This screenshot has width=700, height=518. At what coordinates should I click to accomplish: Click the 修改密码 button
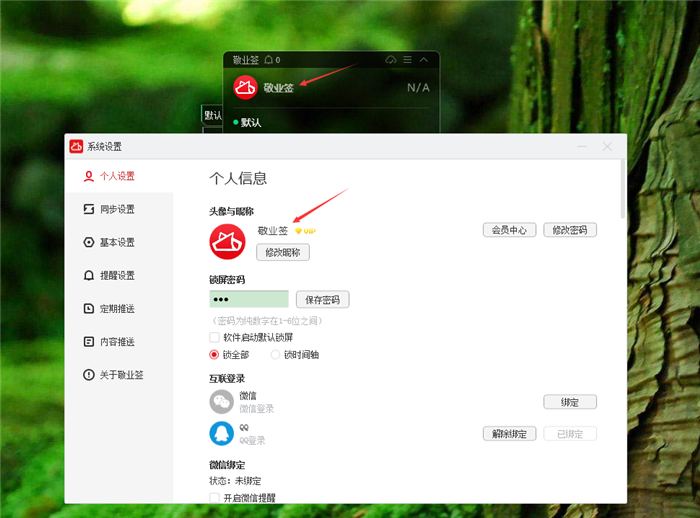pos(570,230)
